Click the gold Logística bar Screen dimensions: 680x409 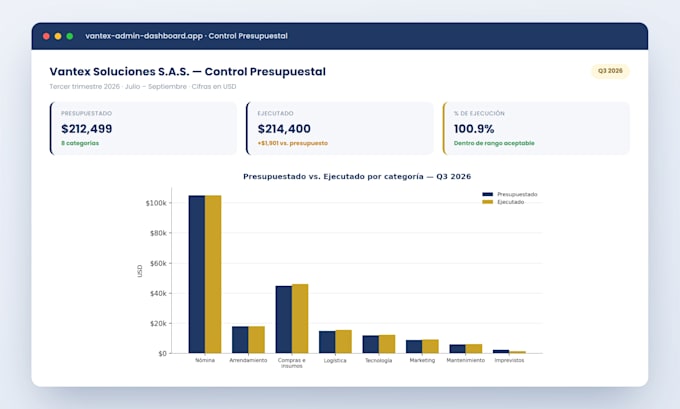343,342
